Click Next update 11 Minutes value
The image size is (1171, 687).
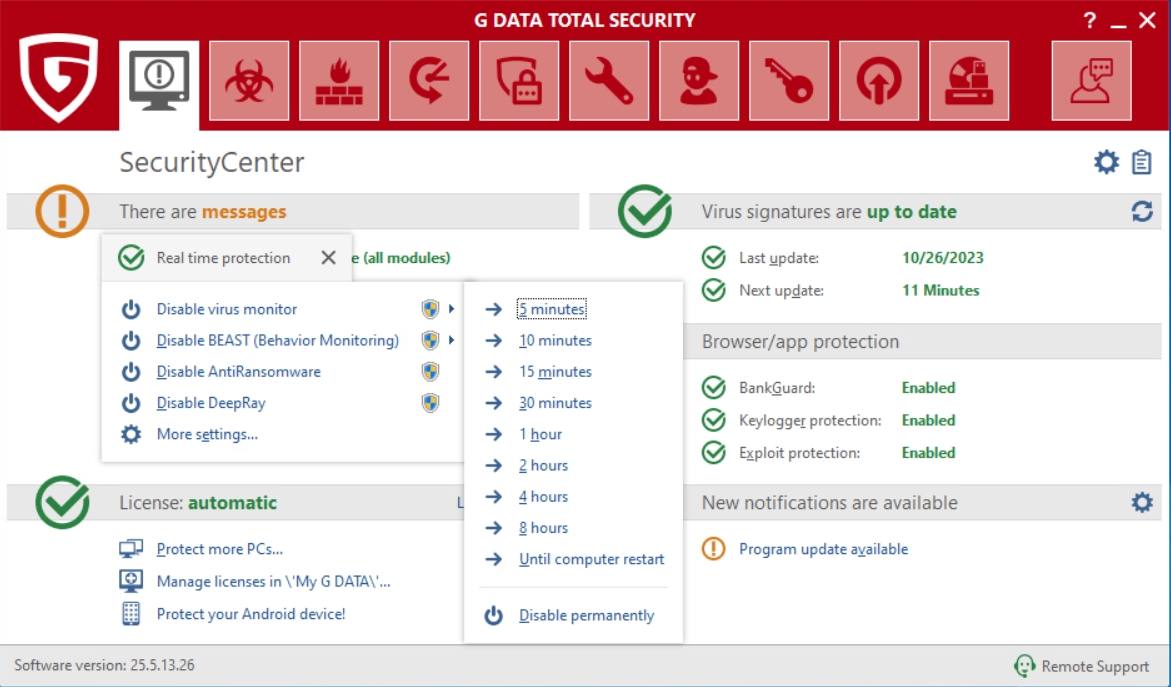[940, 290]
